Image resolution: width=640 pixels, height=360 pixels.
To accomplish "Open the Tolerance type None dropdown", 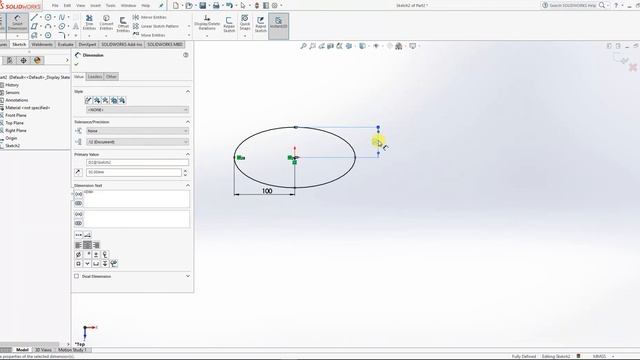I will tap(137, 131).
